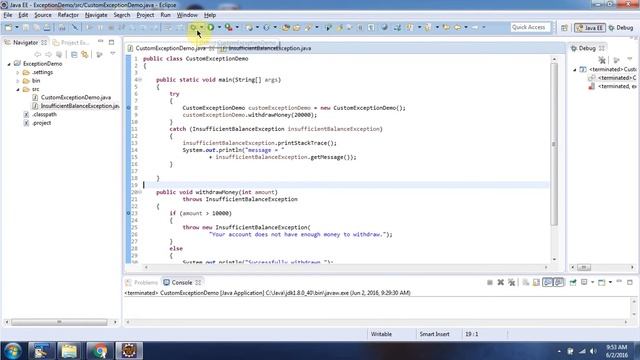Open the Run menu
The image size is (640, 360).
click(x=165, y=15)
